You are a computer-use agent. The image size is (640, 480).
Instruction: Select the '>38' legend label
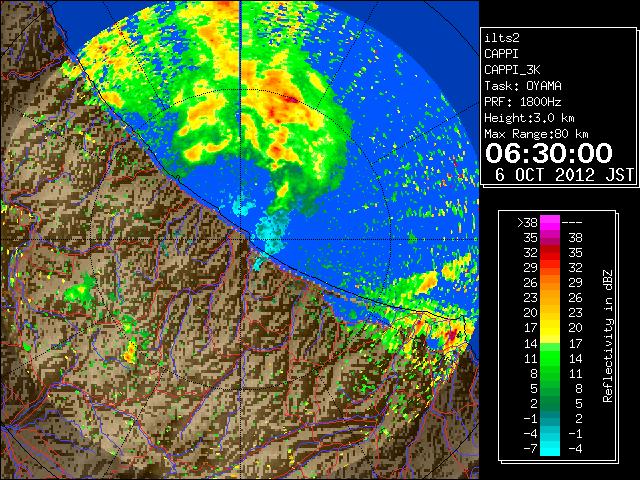click(x=527, y=222)
